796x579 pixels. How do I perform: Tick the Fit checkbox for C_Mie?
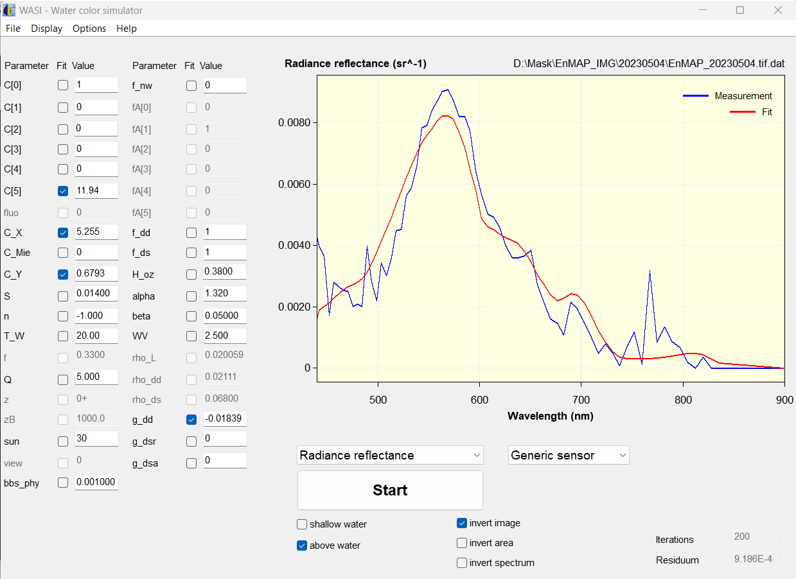[63, 252]
